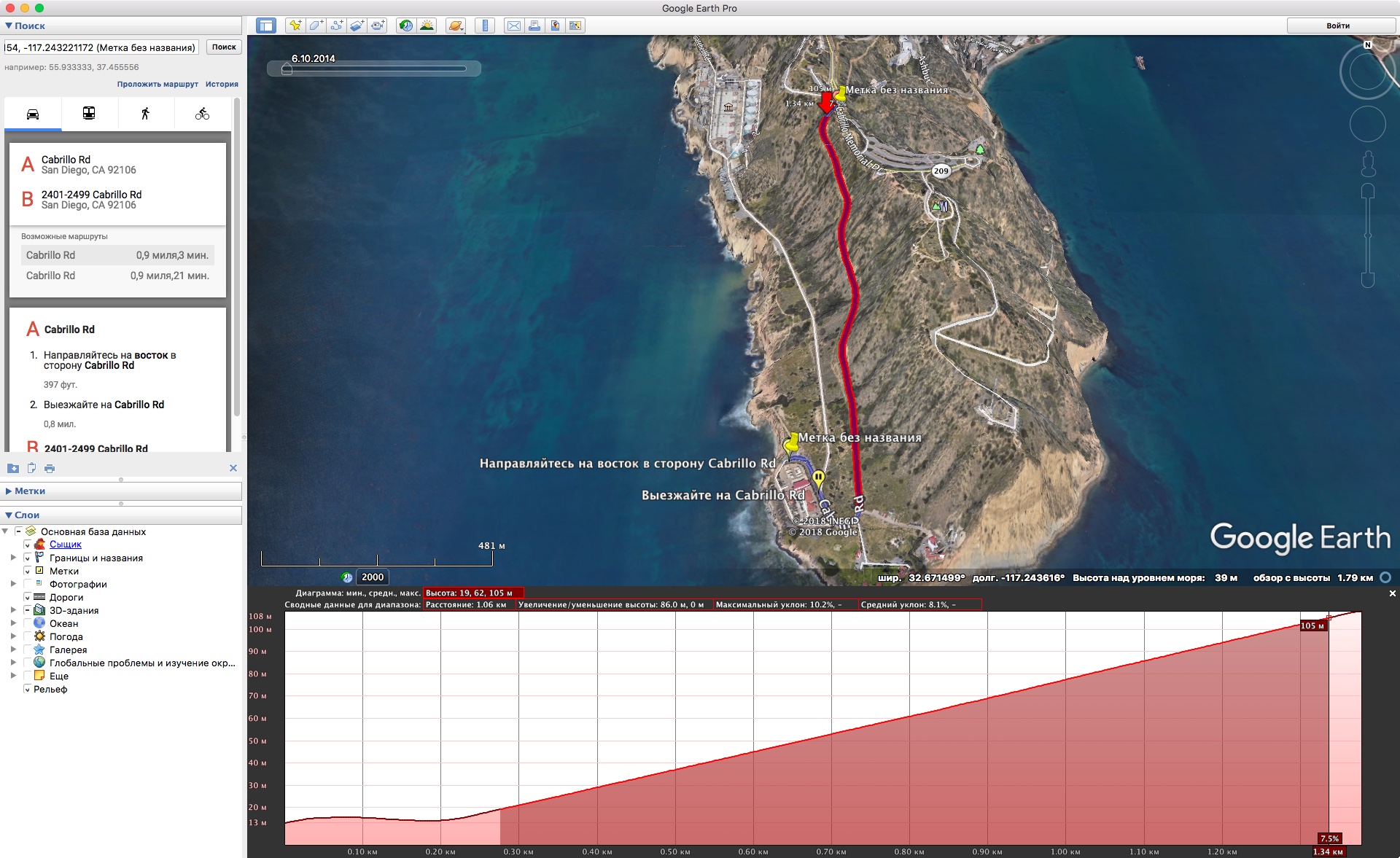Toggle the sidebar visibility button
The image size is (1400, 858).
pos(266,26)
